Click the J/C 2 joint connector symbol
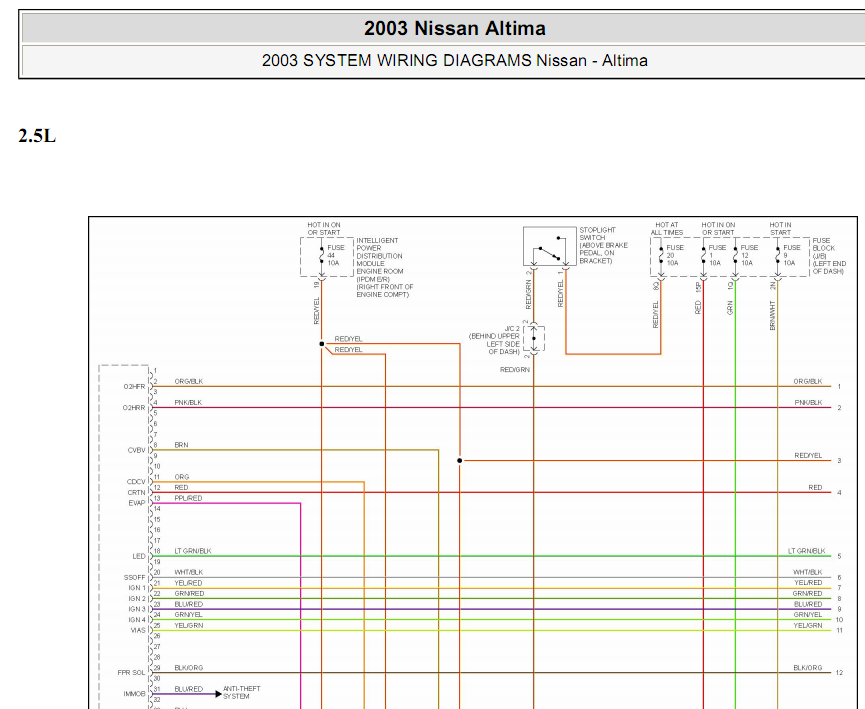865x709 pixels. [534, 338]
